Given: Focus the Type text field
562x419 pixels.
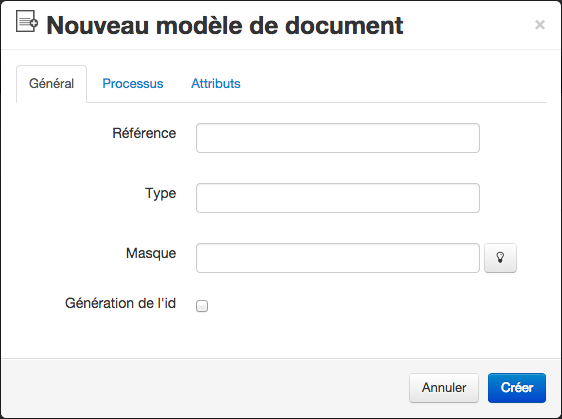Looking at the screenshot, I should click(338, 198).
